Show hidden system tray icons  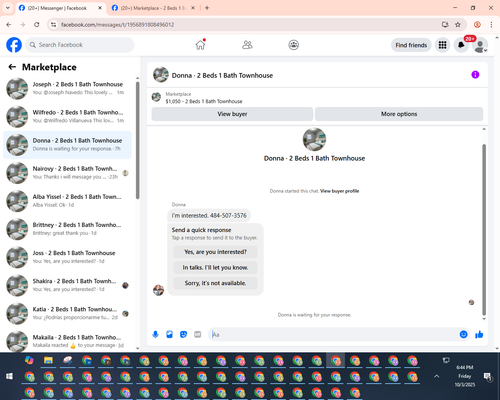click(x=436, y=376)
